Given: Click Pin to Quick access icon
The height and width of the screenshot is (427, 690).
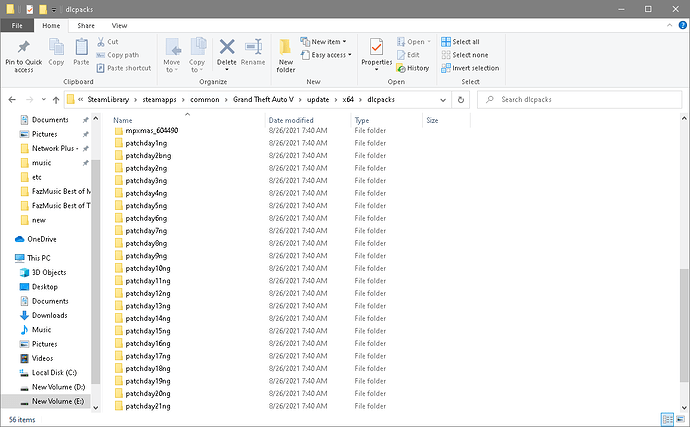Looking at the screenshot, I should pyautogui.click(x=23, y=47).
